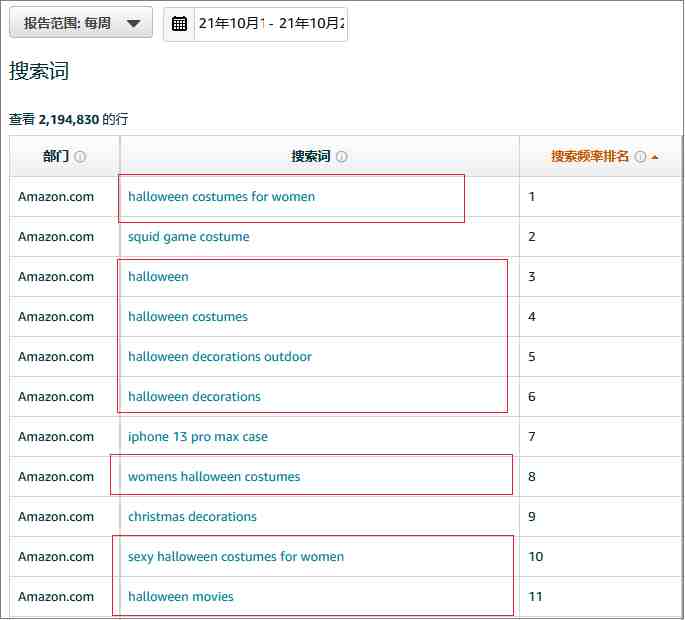This screenshot has width=685, height=620.
Task: Click info icon next to 搜索频率排名 header
Action: 640,156
